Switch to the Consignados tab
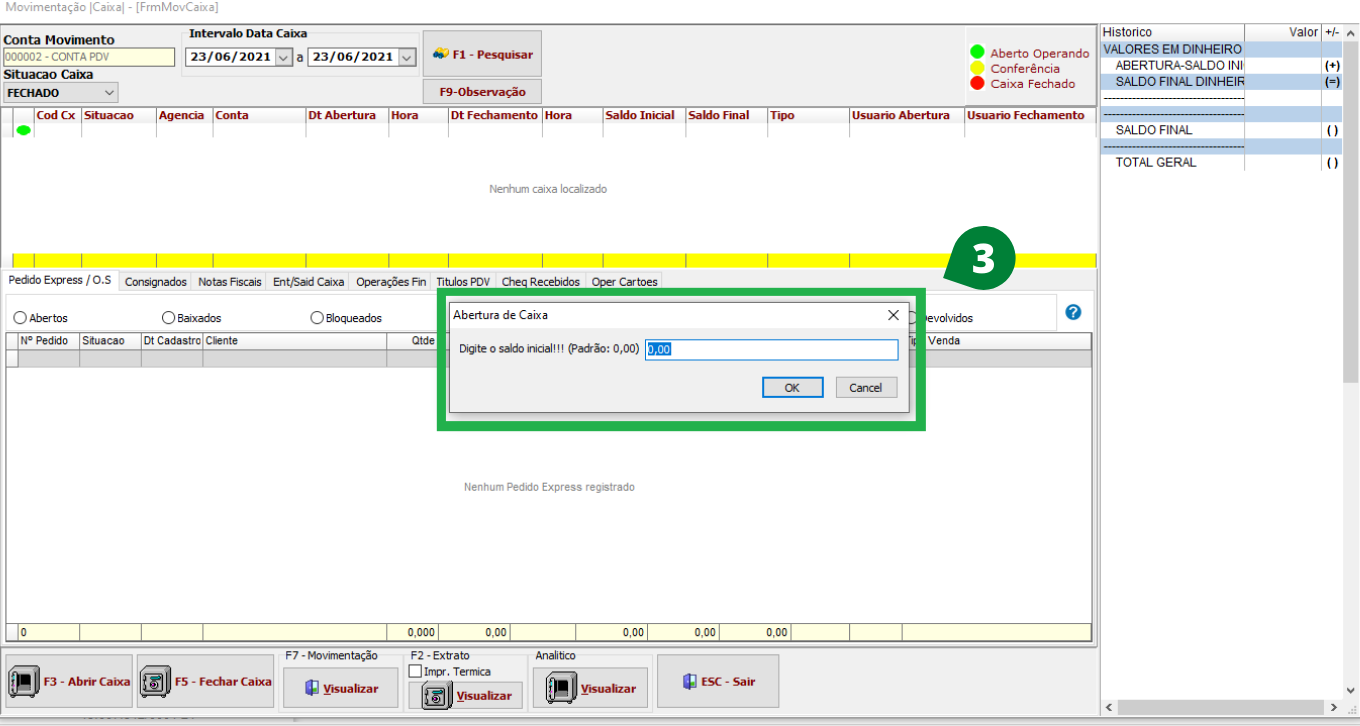The width and height of the screenshot is (1360, 726). [x=156, y=282]
